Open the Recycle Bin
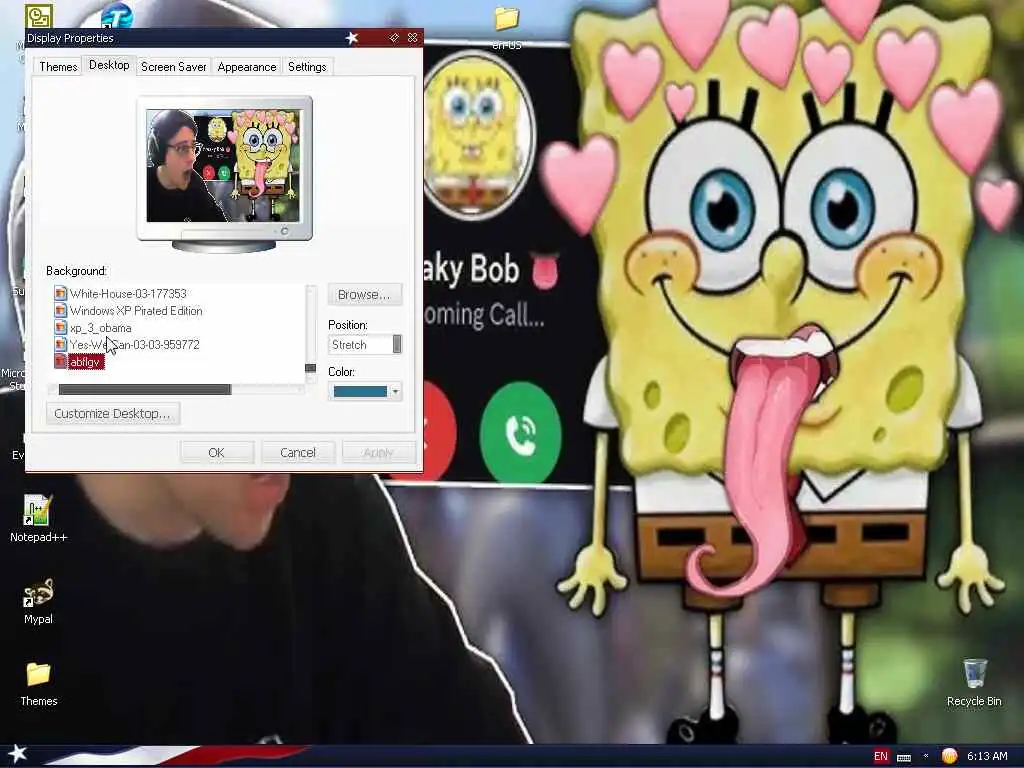This screenshot has height=768, width=1024. click(974, 683)
